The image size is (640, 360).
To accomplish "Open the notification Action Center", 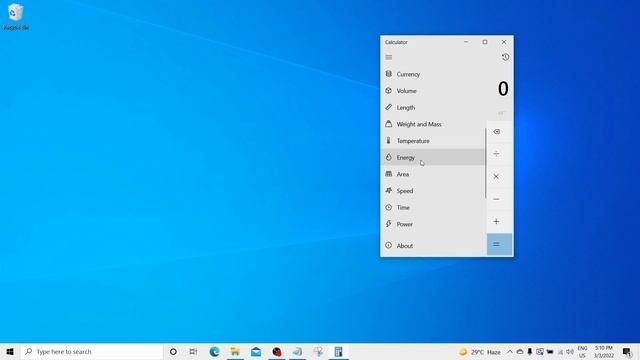I will pos(627,352).
